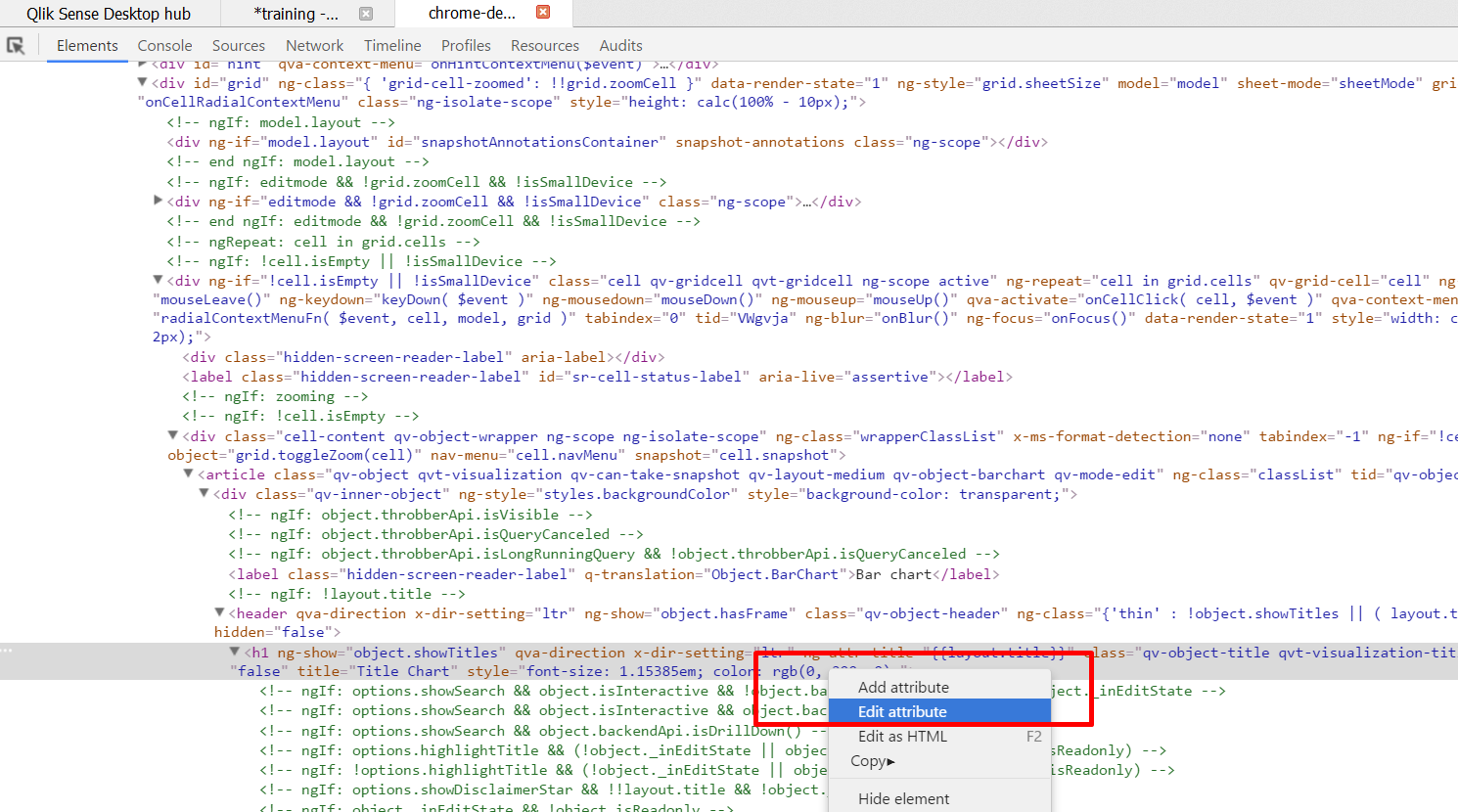Close the *training tab
Screen dimensions: 1458x812
tap(366, 14)
